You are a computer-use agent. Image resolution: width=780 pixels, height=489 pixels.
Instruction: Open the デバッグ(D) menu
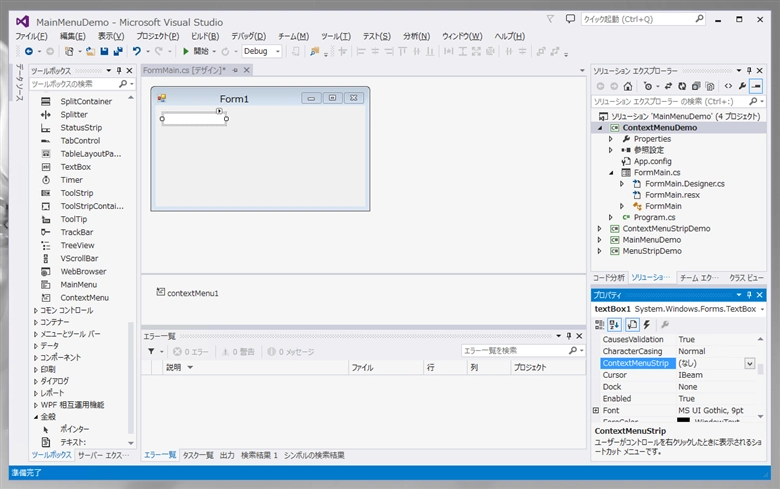click(249, 36)
